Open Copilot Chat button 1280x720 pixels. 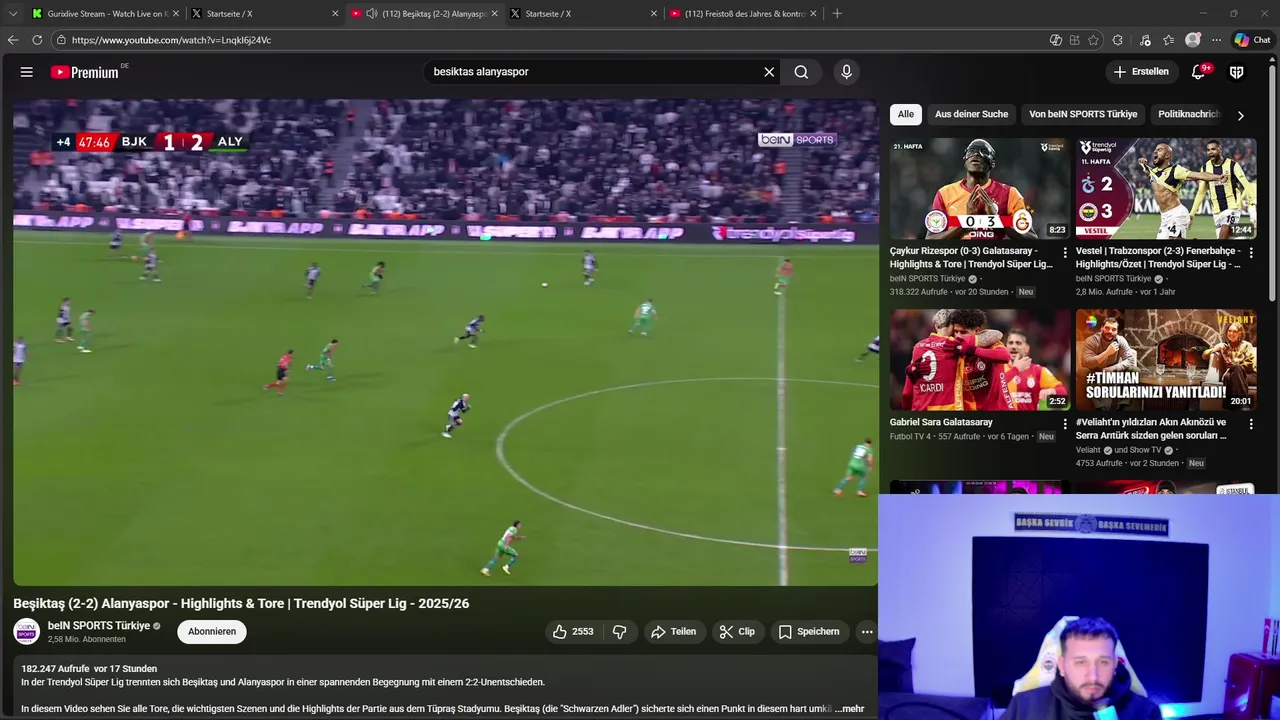1252,40
